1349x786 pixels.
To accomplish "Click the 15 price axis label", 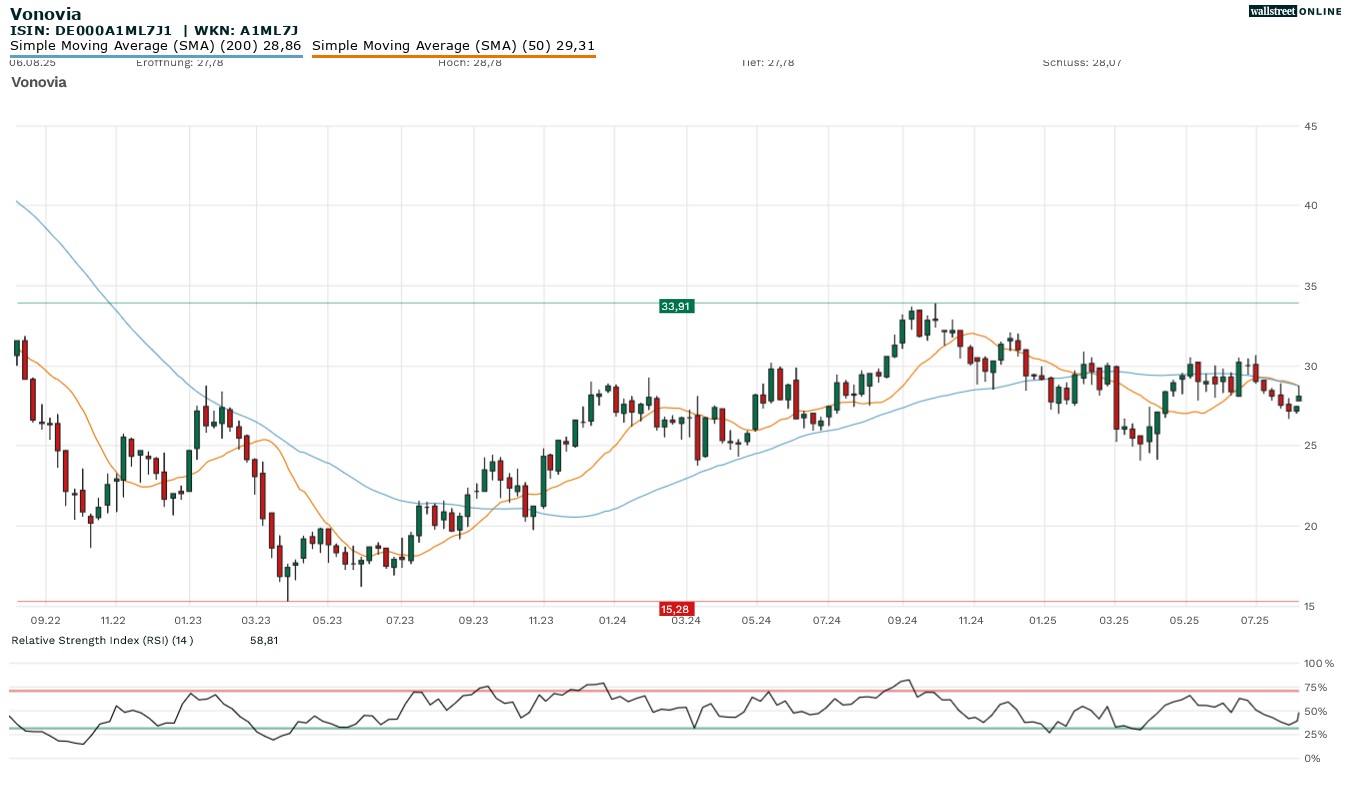I will (x=1310, y=606).
